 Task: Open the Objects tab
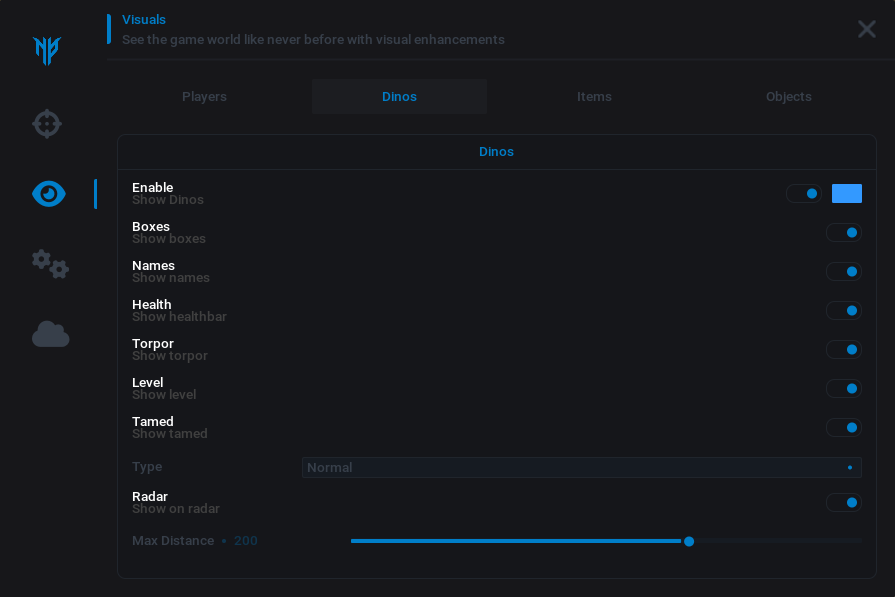(788, 97)
